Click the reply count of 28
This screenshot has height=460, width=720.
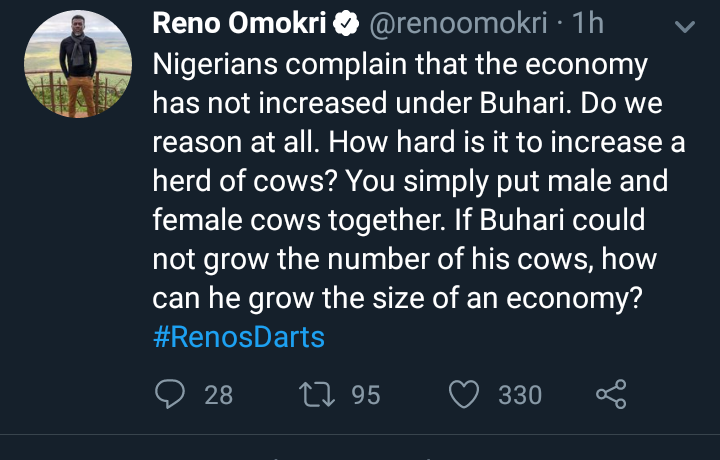coord(218,395)
